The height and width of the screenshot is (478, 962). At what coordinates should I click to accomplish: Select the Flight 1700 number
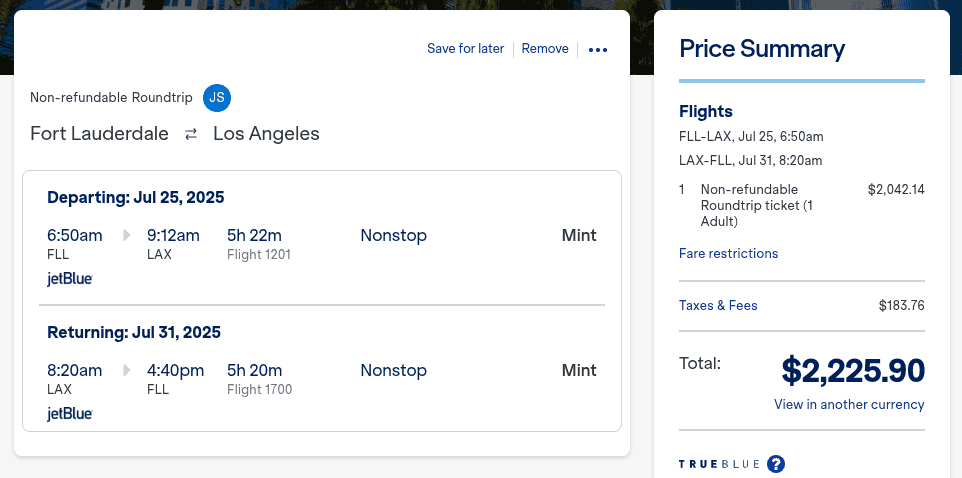[x=259, y=390]
